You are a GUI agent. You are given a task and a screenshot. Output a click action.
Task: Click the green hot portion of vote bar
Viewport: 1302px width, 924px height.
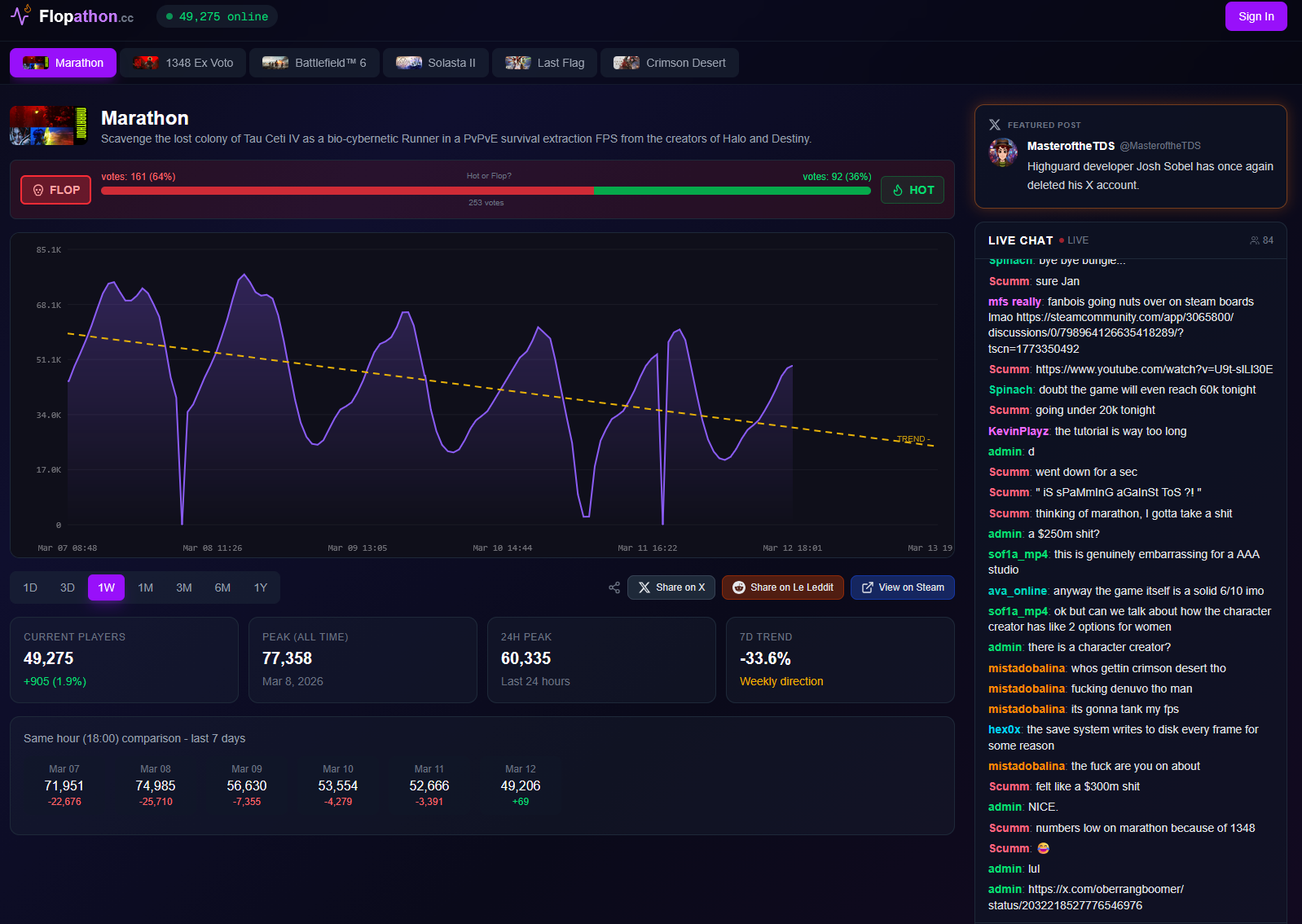(x=732, y=191)
